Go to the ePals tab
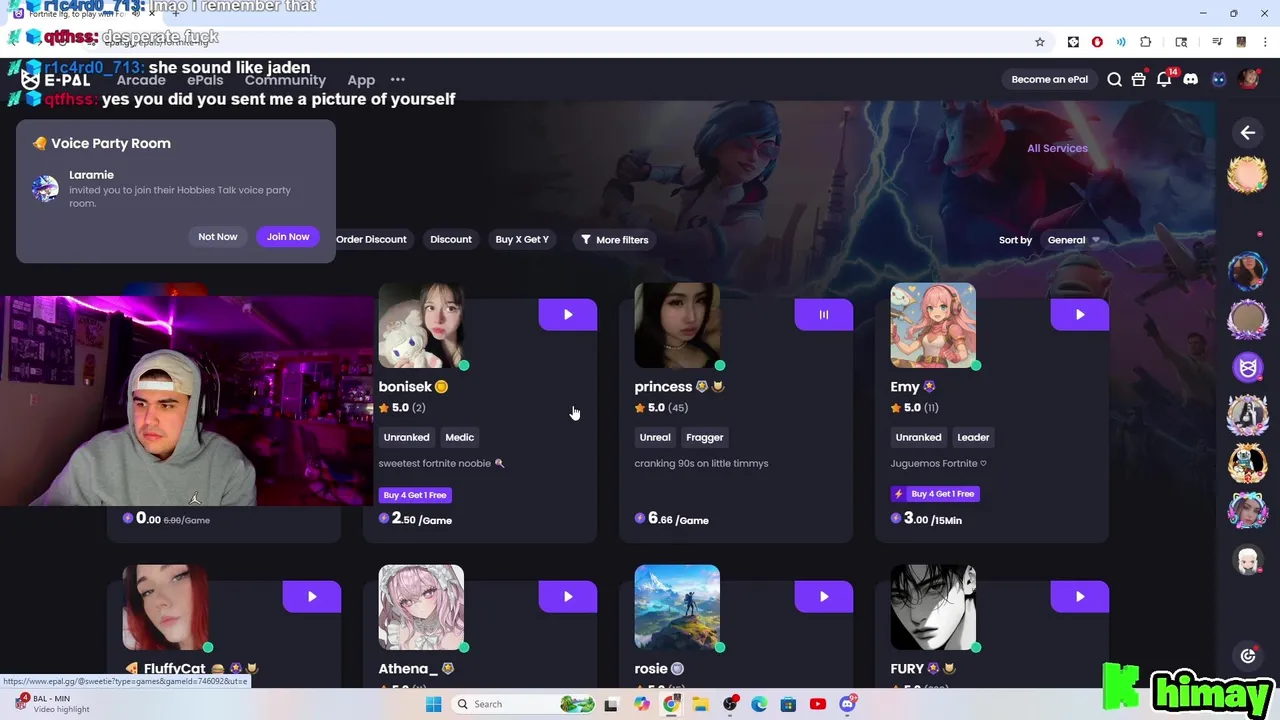The image size is (1280, 720). (x=205, y=80)
